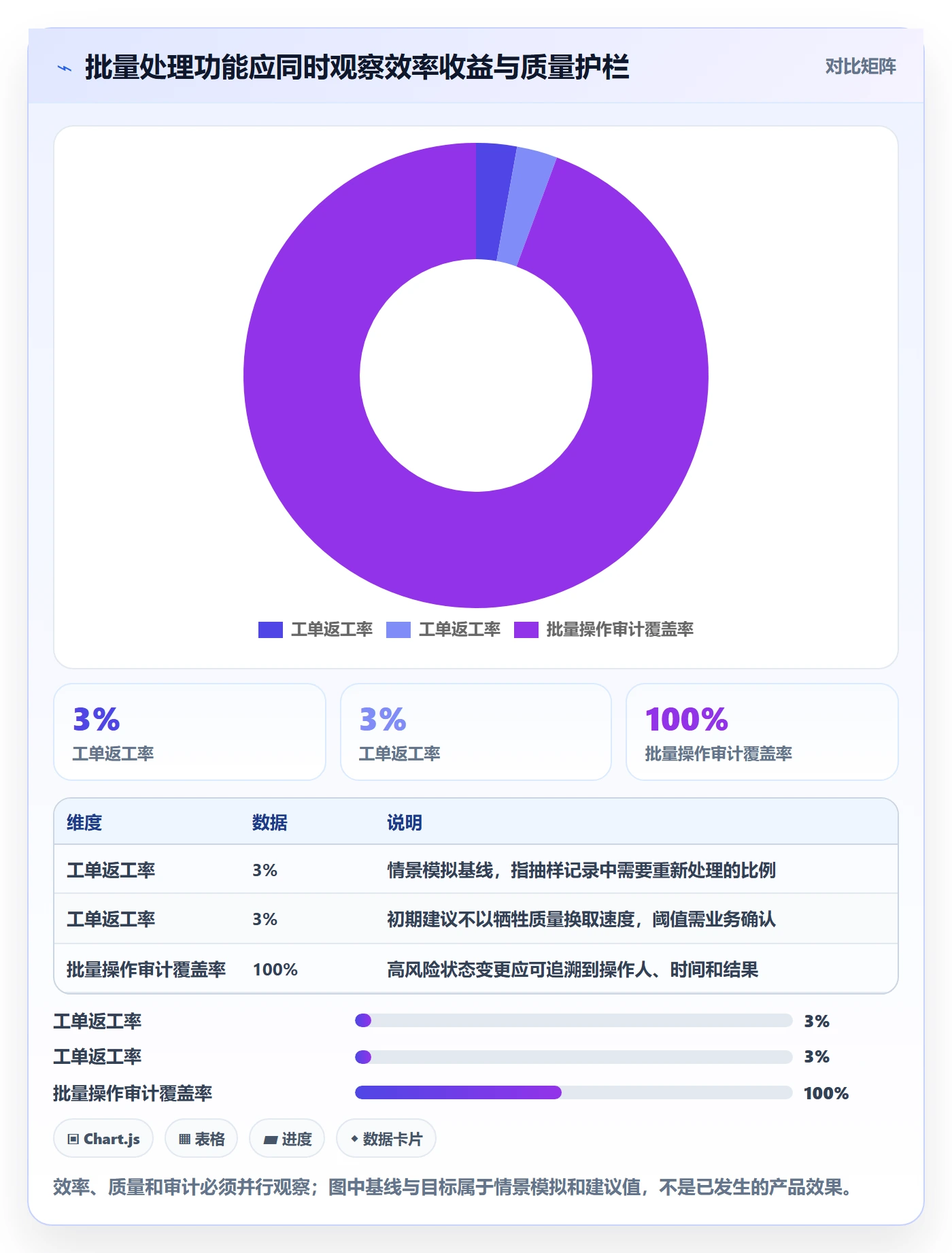Click the 数据 column header

pyautogui.click(x=269, y=822)
